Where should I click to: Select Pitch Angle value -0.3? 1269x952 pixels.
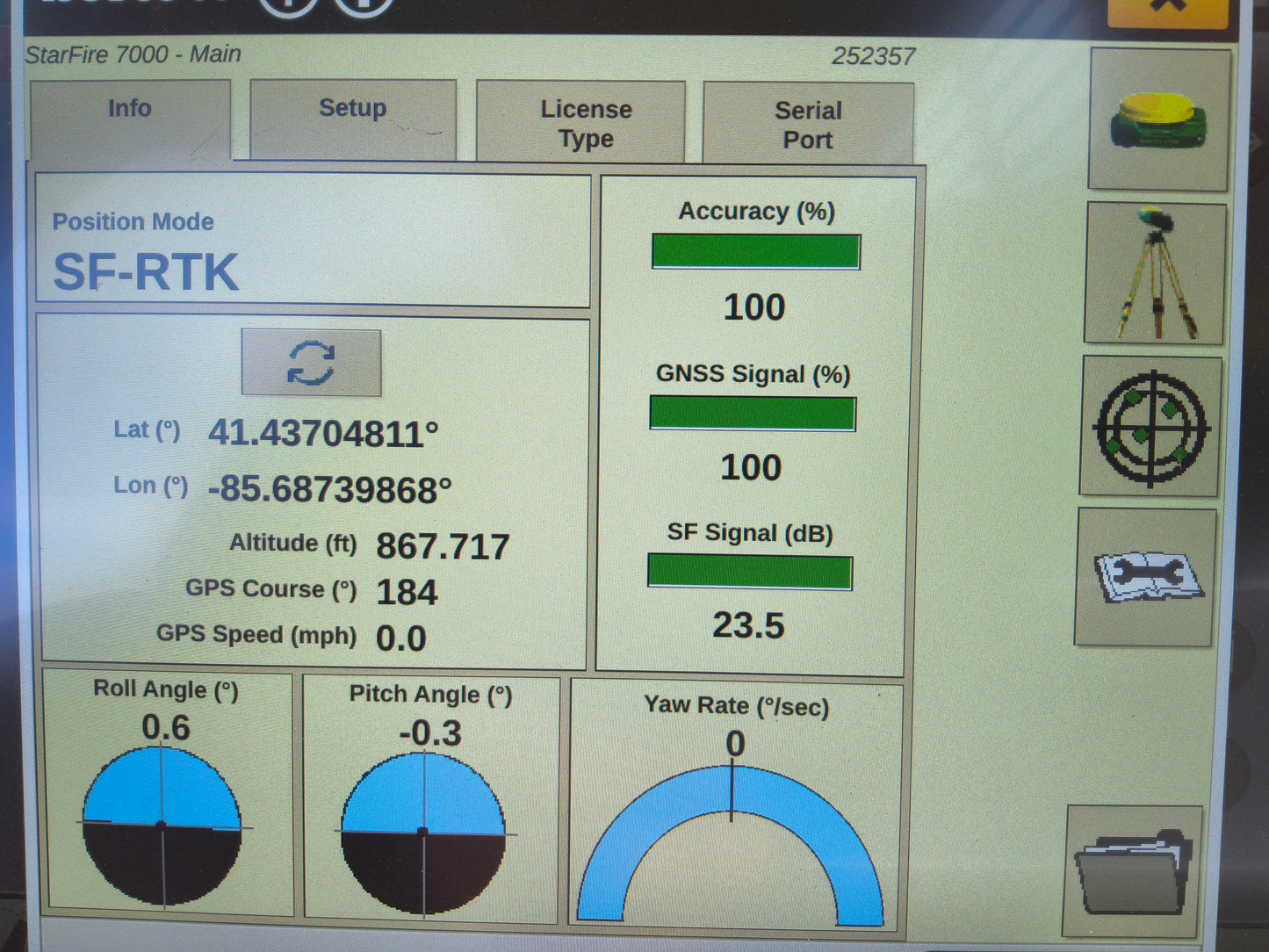pos(430,733)
